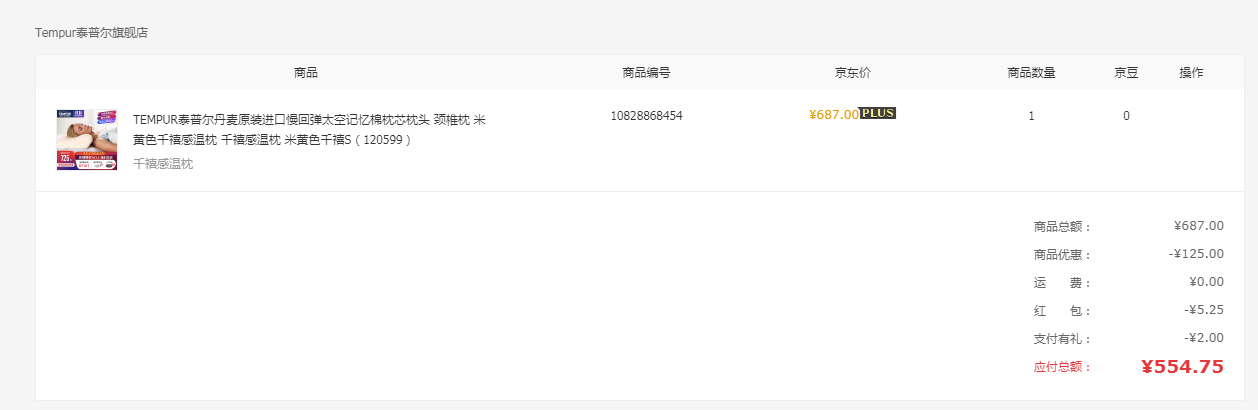Click the 商品总额 amount ¥687.00
Image resolution: width=1258 pixels, height=410 pixels.
[x=1199, y=226]
